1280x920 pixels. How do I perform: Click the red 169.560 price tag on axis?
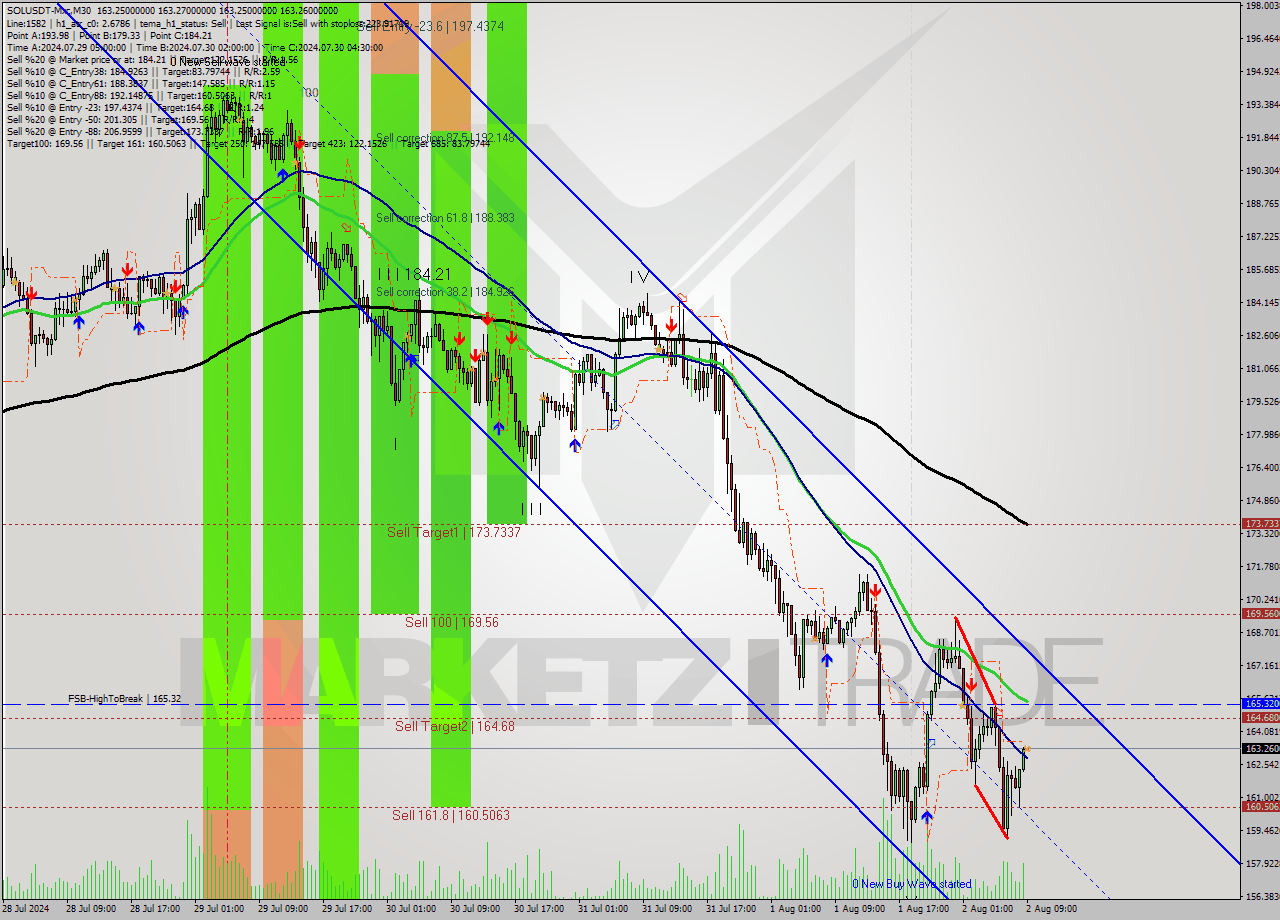coord(1260,613)
